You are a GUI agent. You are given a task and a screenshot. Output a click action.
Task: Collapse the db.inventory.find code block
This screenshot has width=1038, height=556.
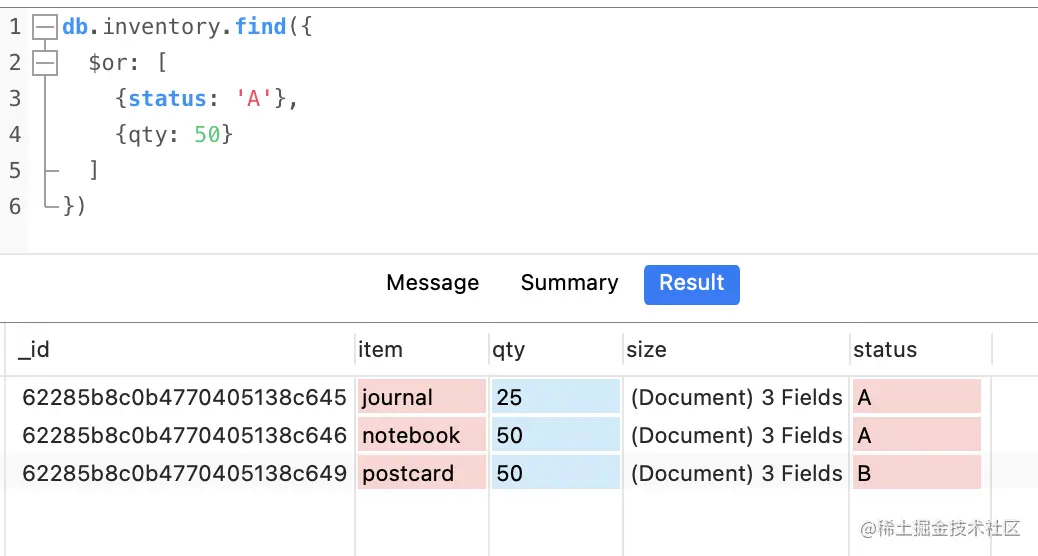pos(44,28)
